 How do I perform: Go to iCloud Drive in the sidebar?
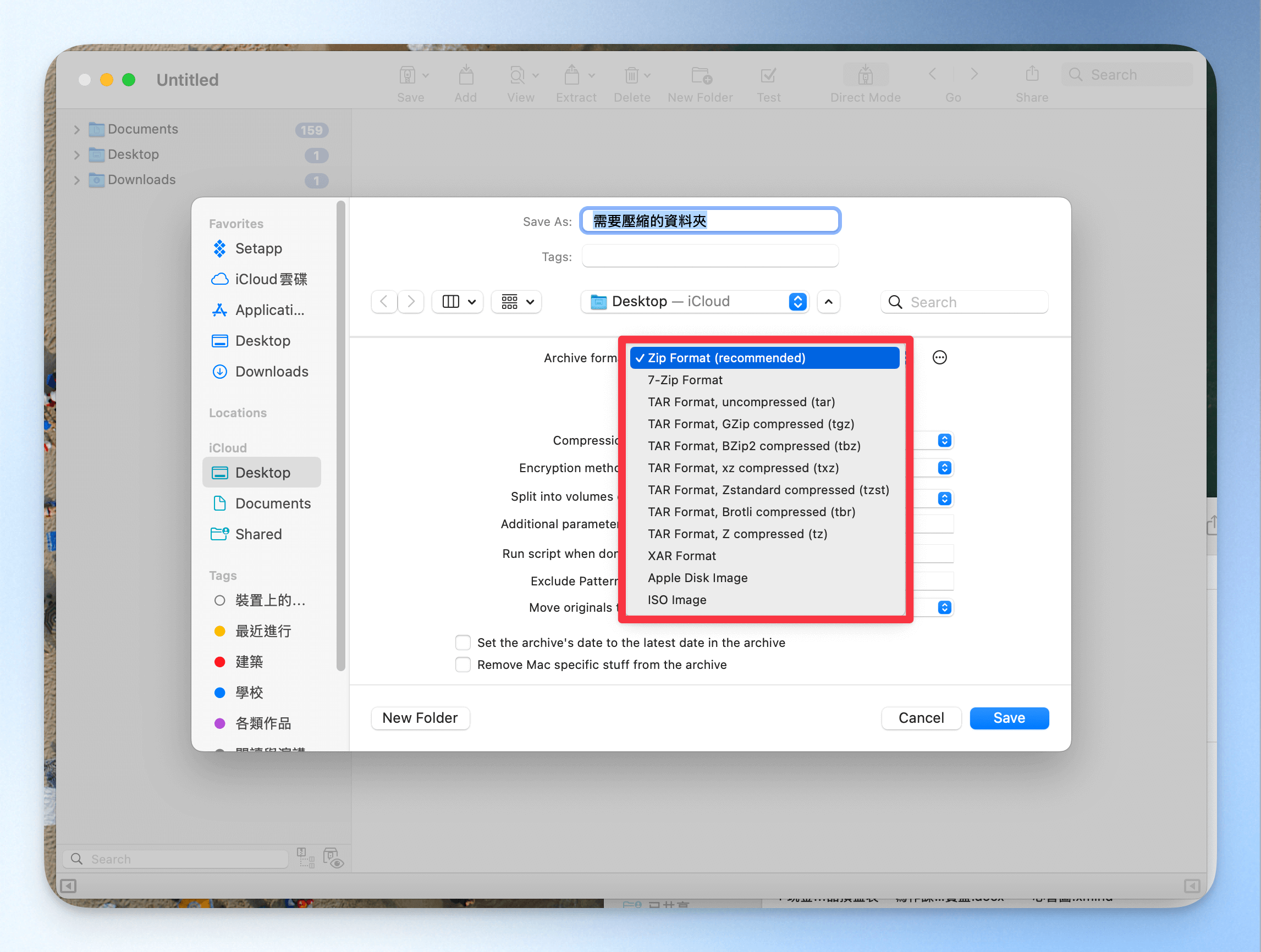(x=270, y=279)
